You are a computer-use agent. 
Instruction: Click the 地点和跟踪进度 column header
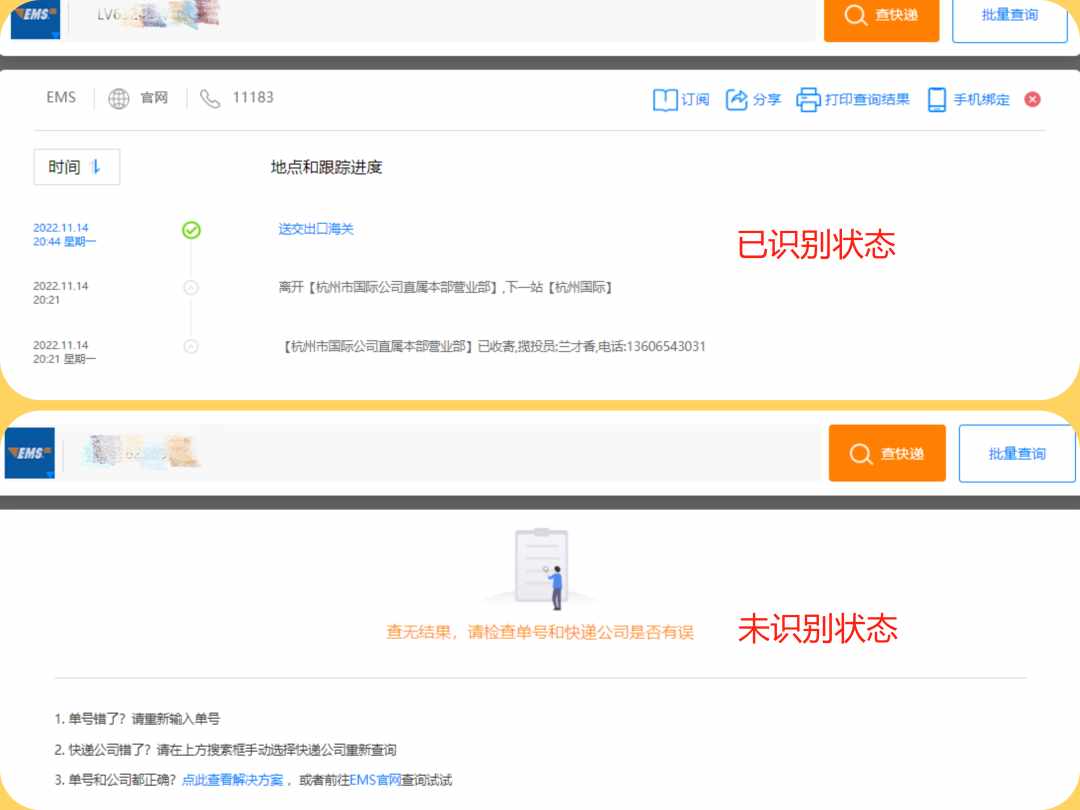click(326, 167)
